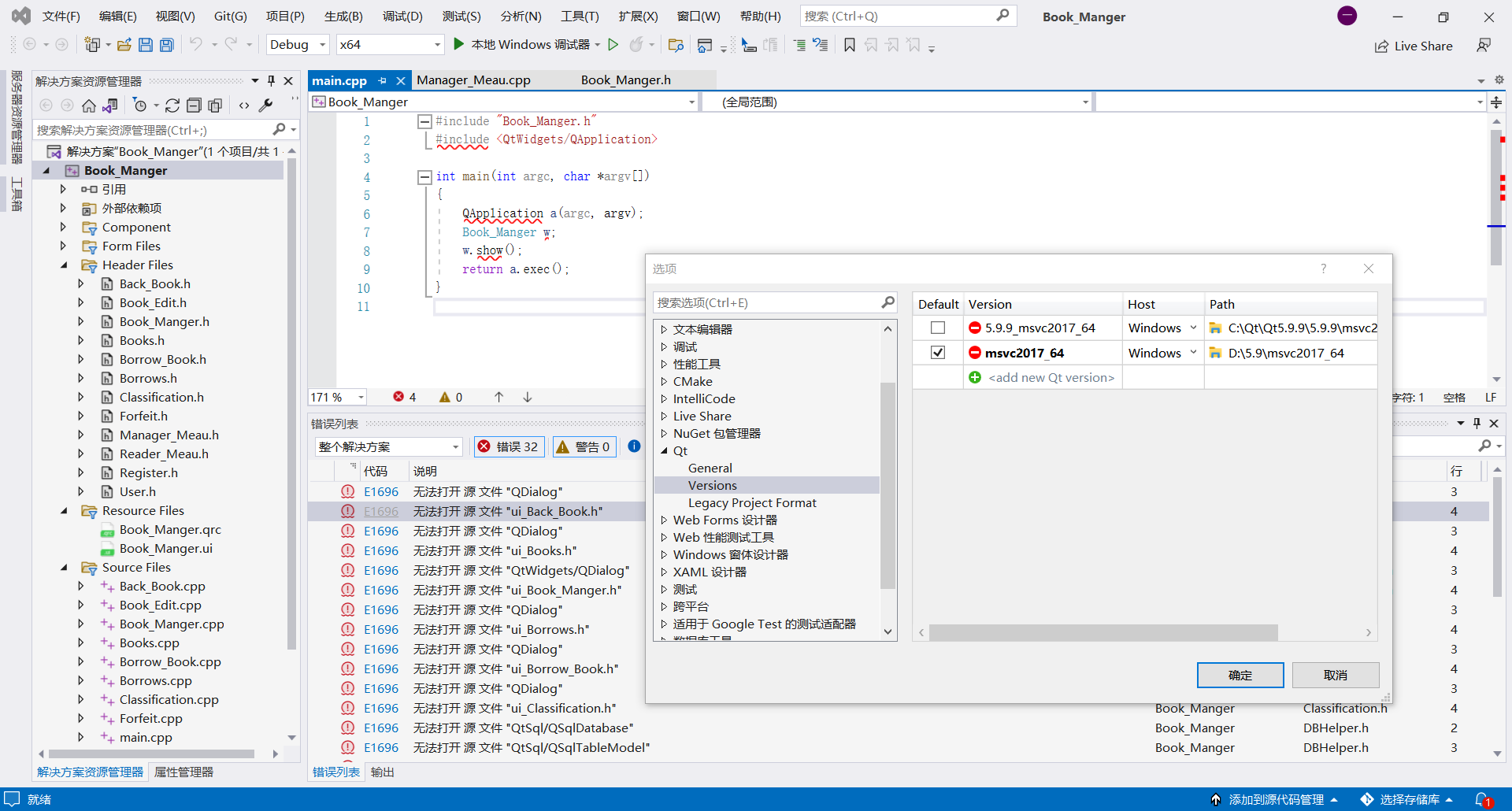Click the 确定 button in options dialog
This screenshot has height=811, width=1512.
tap(1240, 675)
